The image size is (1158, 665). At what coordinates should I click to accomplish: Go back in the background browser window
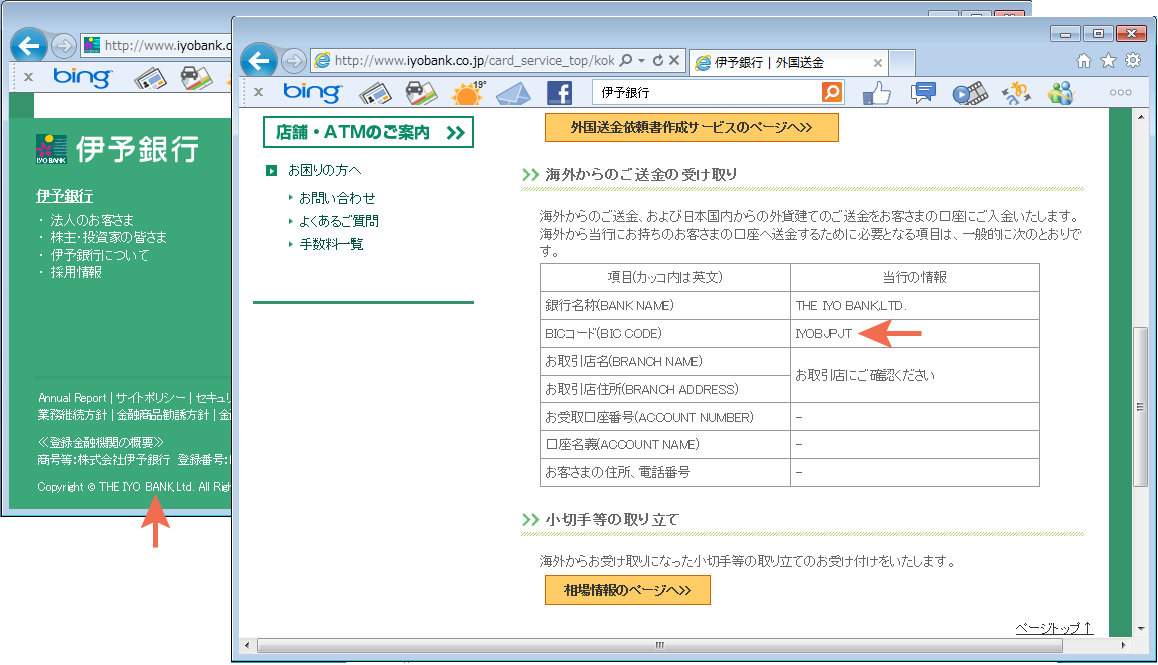click(x=29, y=46)
